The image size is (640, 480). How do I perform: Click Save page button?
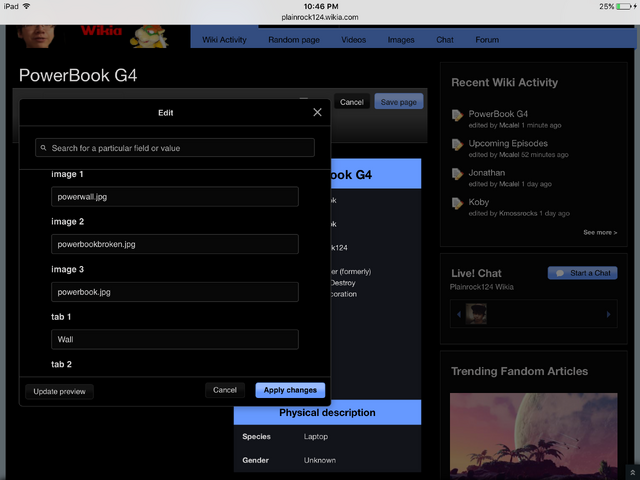(399, 102)
